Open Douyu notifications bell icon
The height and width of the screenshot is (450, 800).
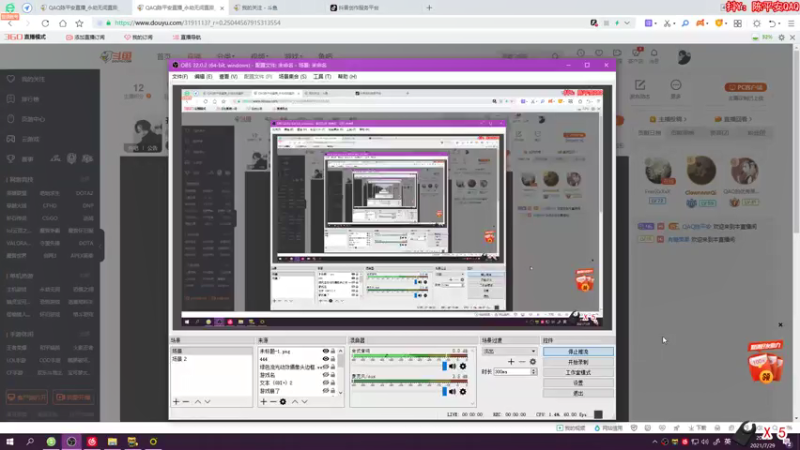[654, 53]
